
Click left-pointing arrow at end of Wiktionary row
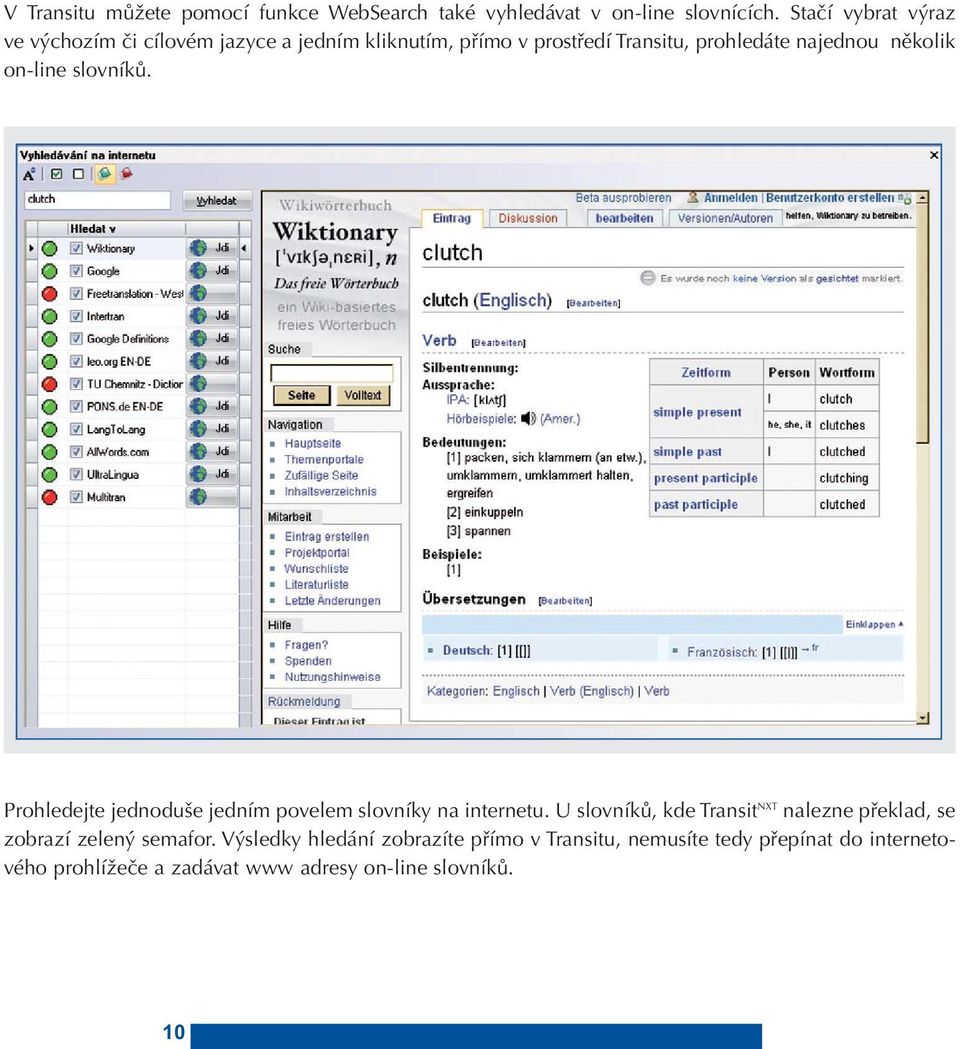tap(244, 248)
